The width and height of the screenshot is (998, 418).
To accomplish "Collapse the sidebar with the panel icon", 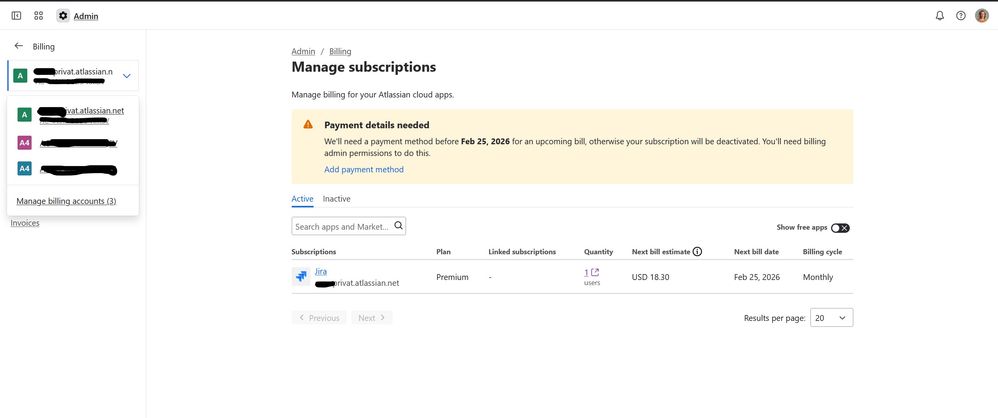I will pos(17,16).
